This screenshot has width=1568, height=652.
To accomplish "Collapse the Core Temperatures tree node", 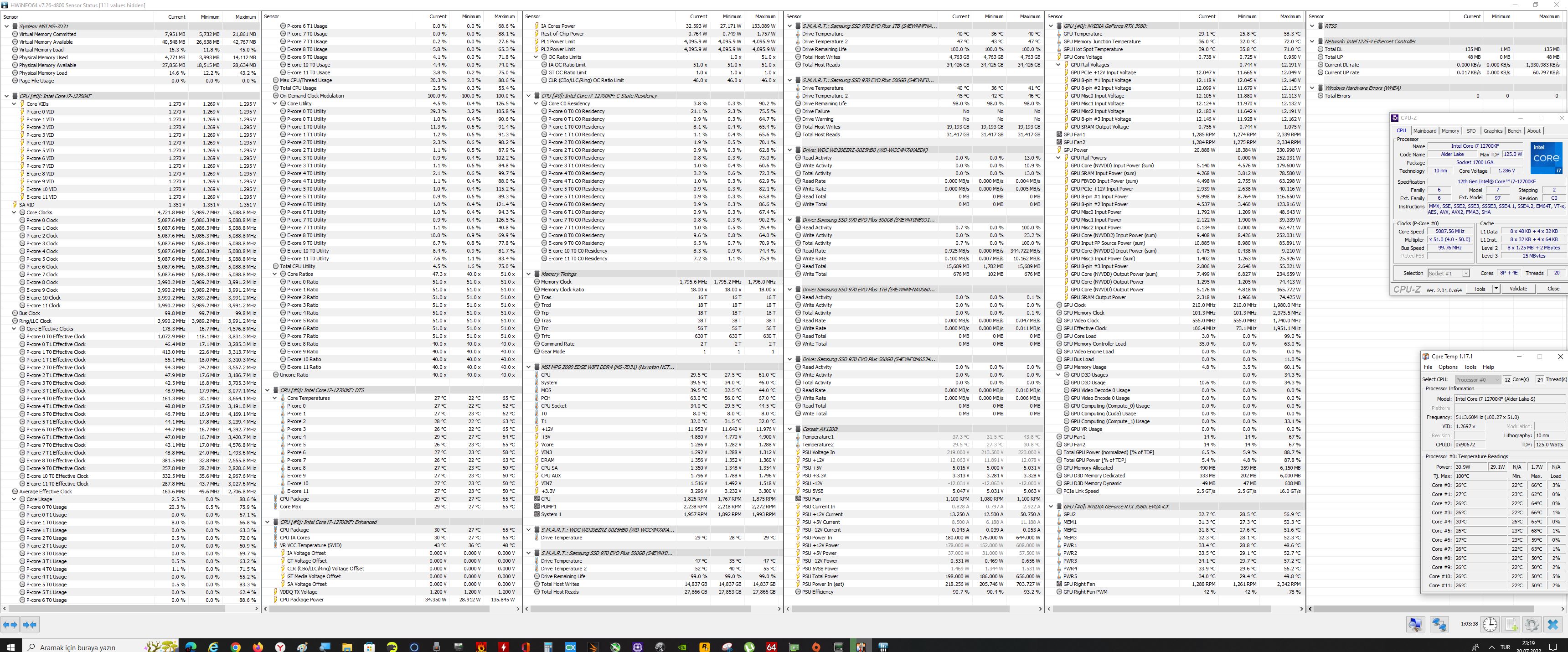I will [274, 398].
